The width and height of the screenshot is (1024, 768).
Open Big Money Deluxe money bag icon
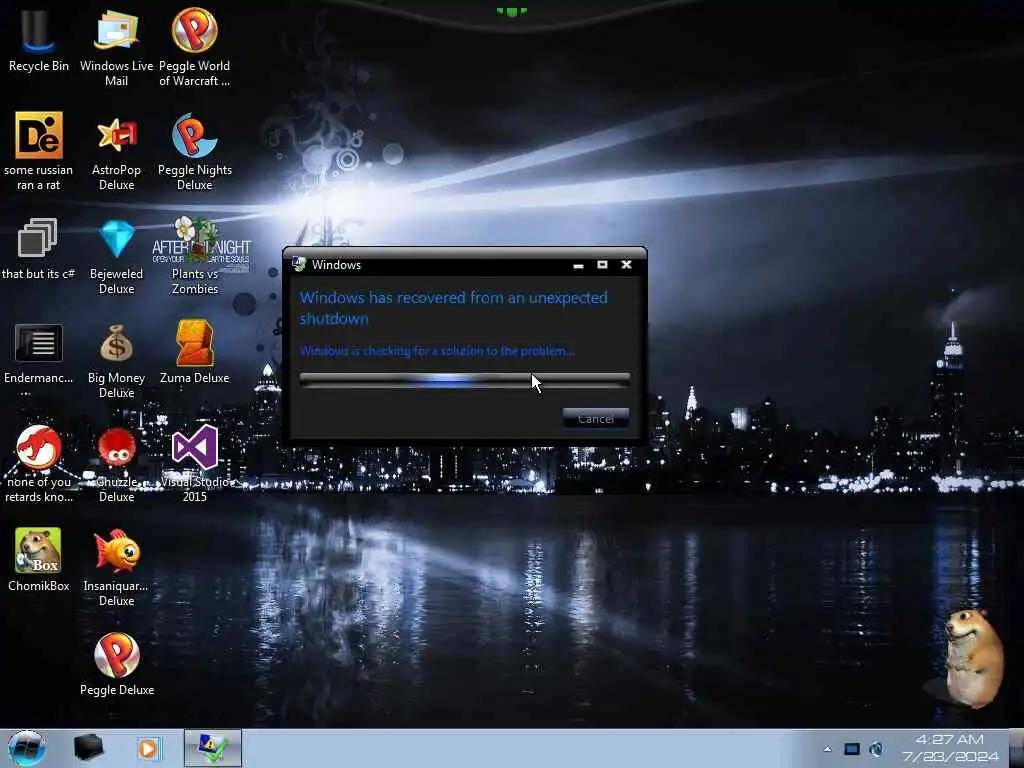point(116,359)
